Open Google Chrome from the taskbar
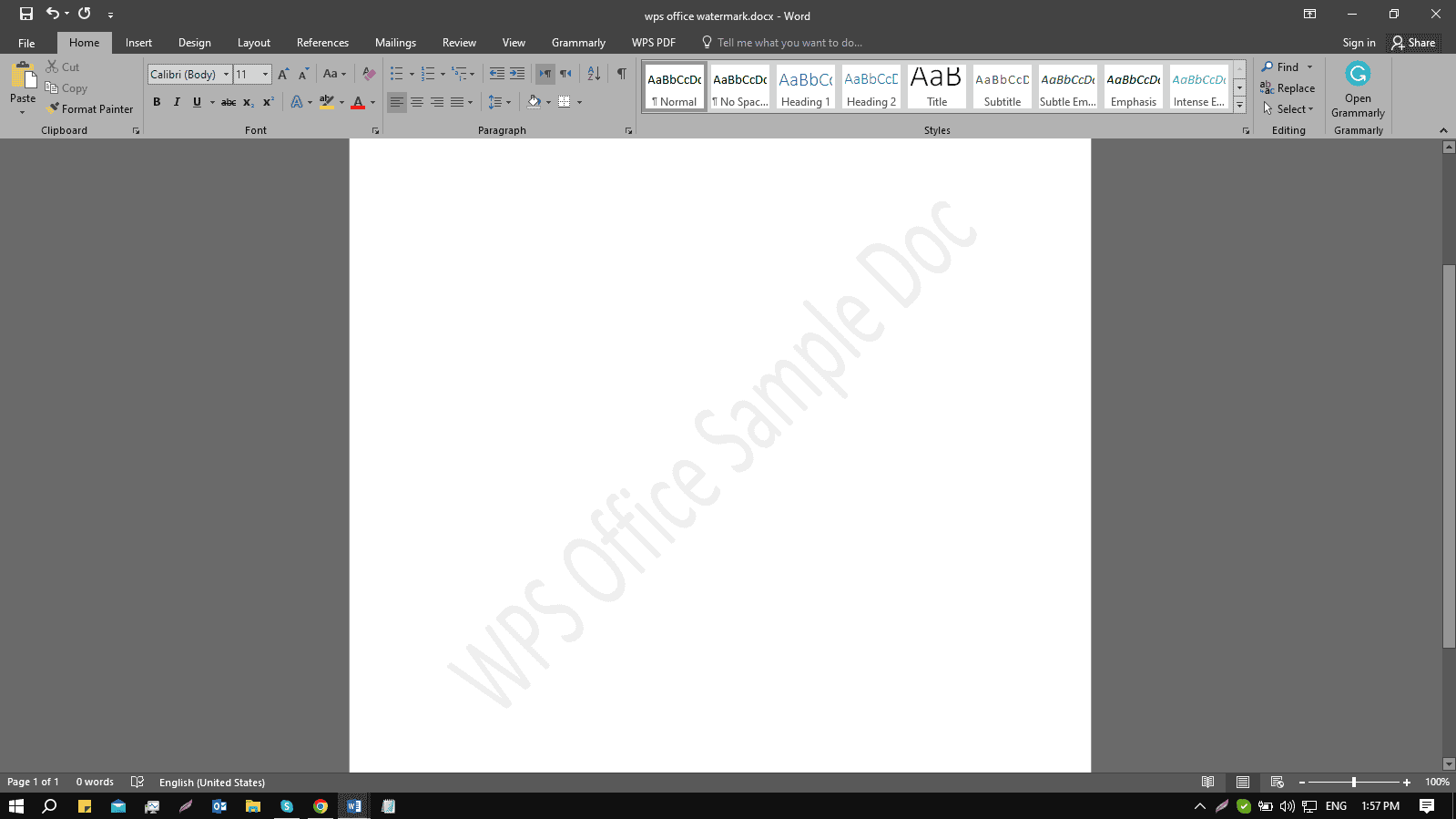The width and height of the screenshot is (1456, 819). click(321, 806)
